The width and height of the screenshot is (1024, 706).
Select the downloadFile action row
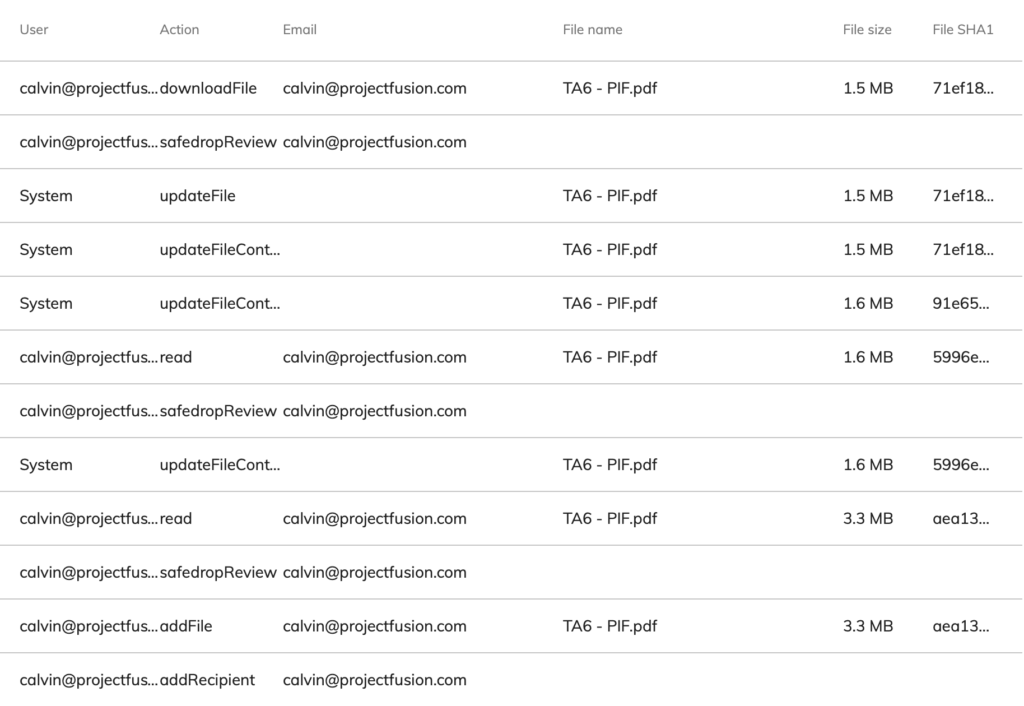tap(511, 88)
